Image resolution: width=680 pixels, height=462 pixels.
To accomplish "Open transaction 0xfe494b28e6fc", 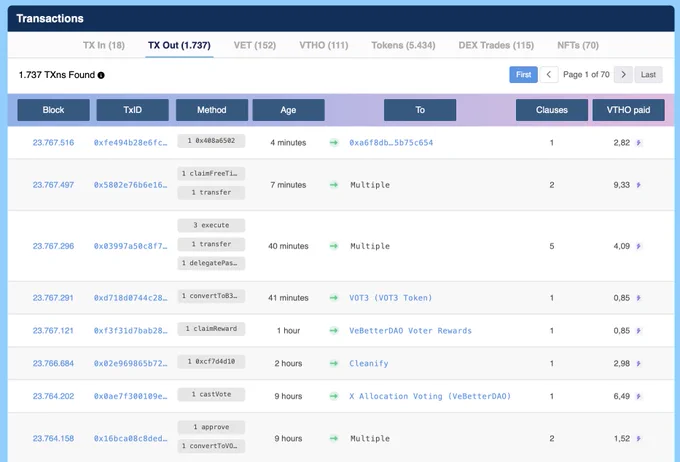I will pyautogui.click(x=131, y=143).
